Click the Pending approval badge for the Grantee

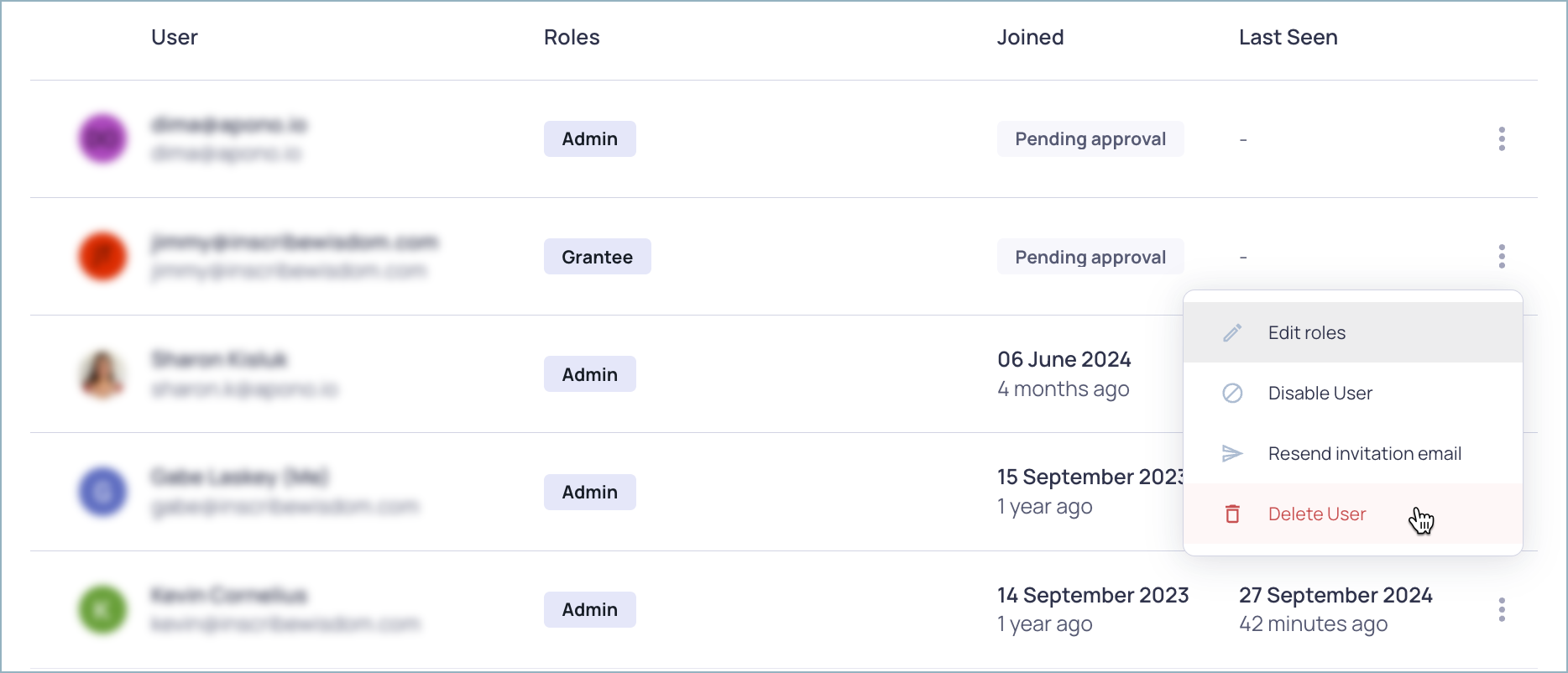pos(1090,257)
